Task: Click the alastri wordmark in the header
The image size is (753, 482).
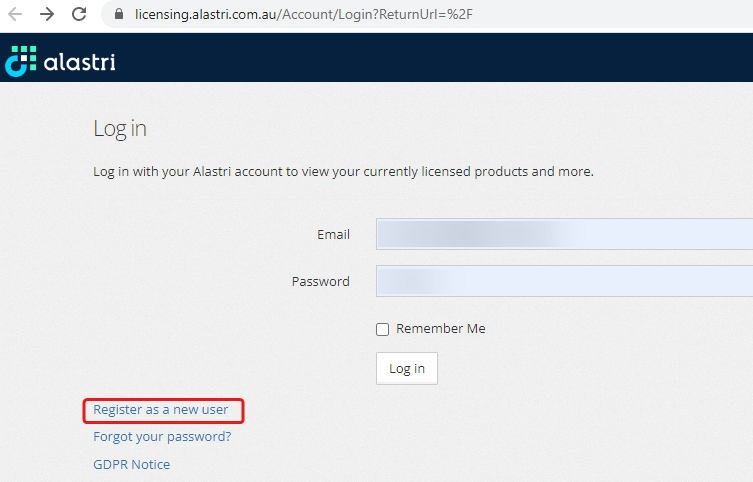Action: (x=80, y=62)
